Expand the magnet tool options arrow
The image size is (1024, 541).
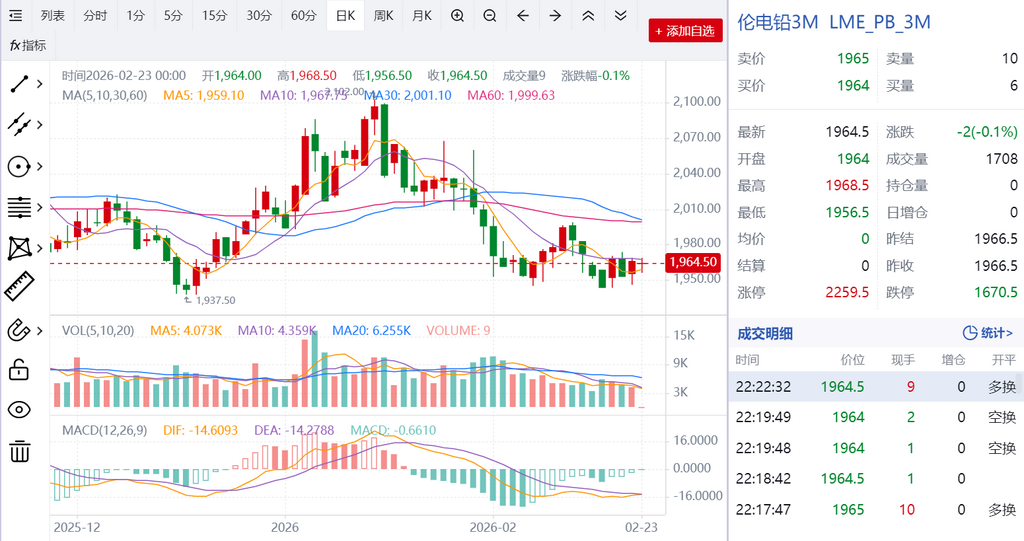[40, 329]
